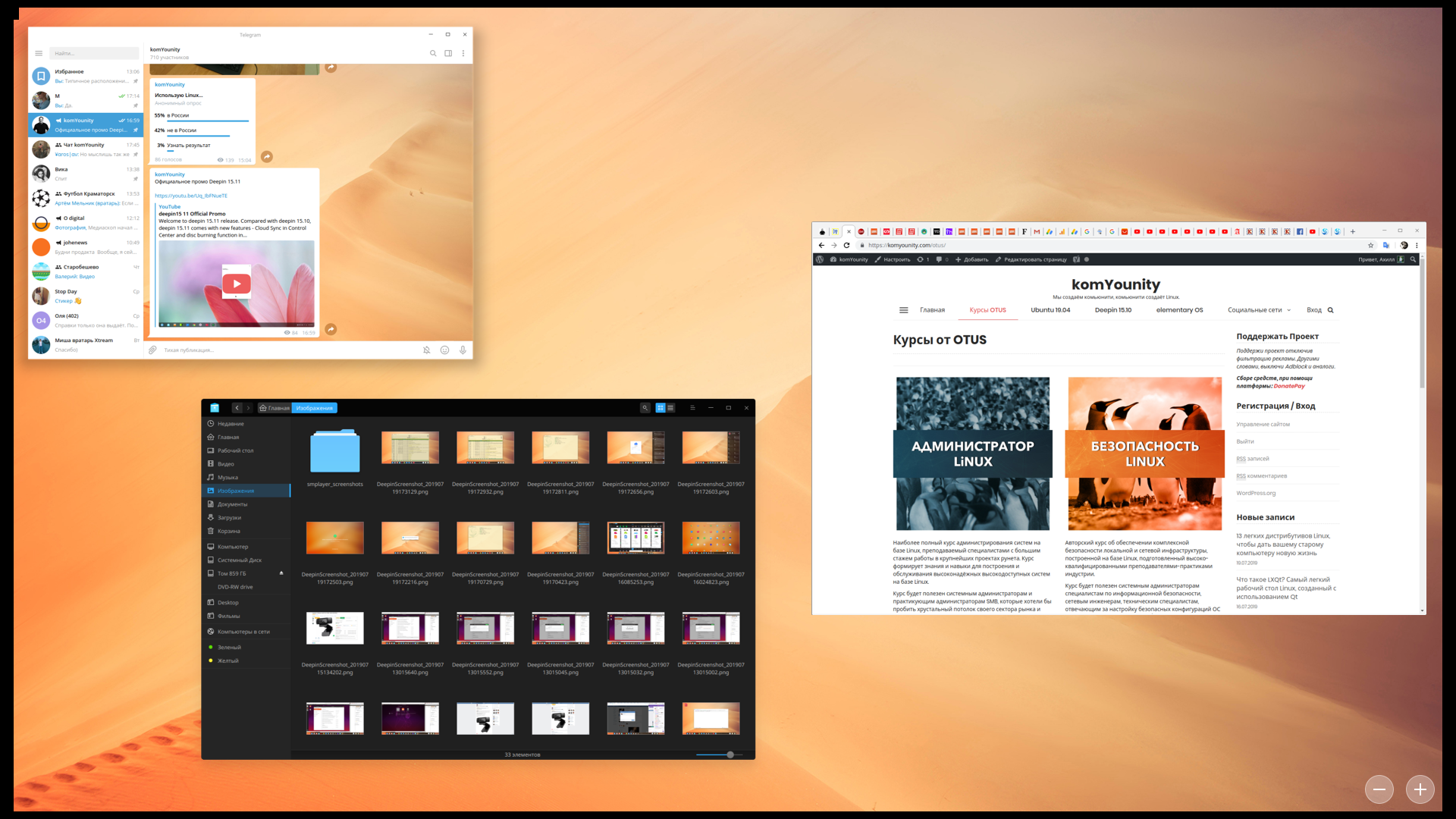Go back in the file manager
Viewport: 1456px width, 819px height.
pos(237,408)
